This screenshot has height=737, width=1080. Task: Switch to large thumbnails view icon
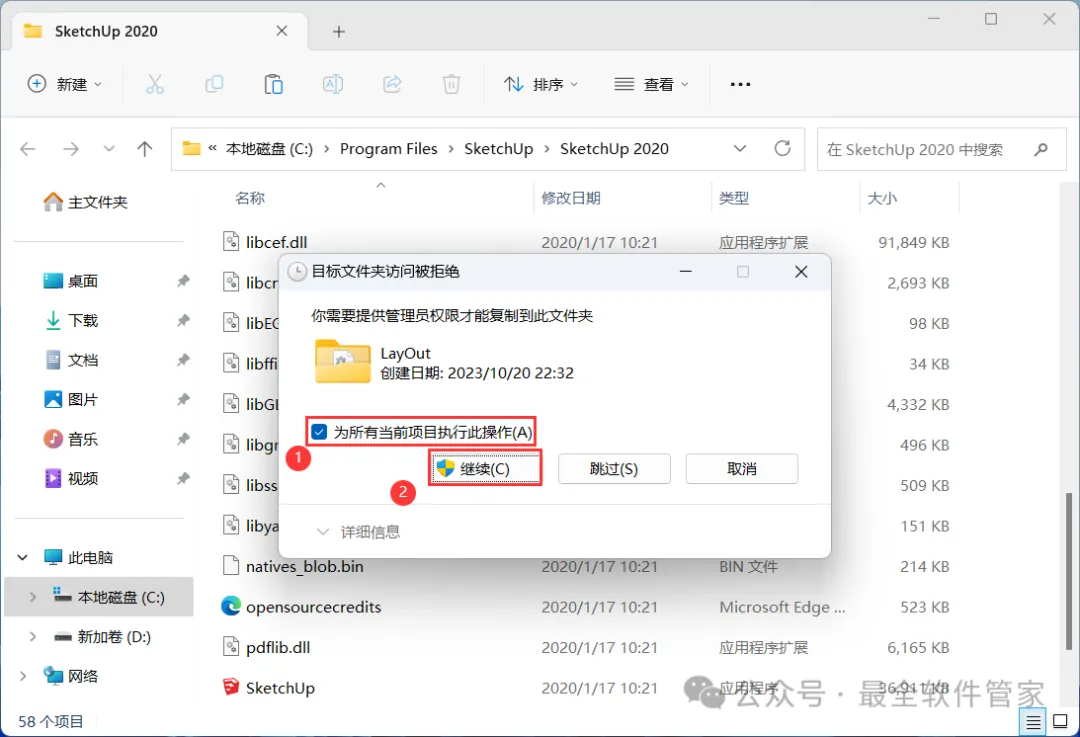pos(1061,722)
